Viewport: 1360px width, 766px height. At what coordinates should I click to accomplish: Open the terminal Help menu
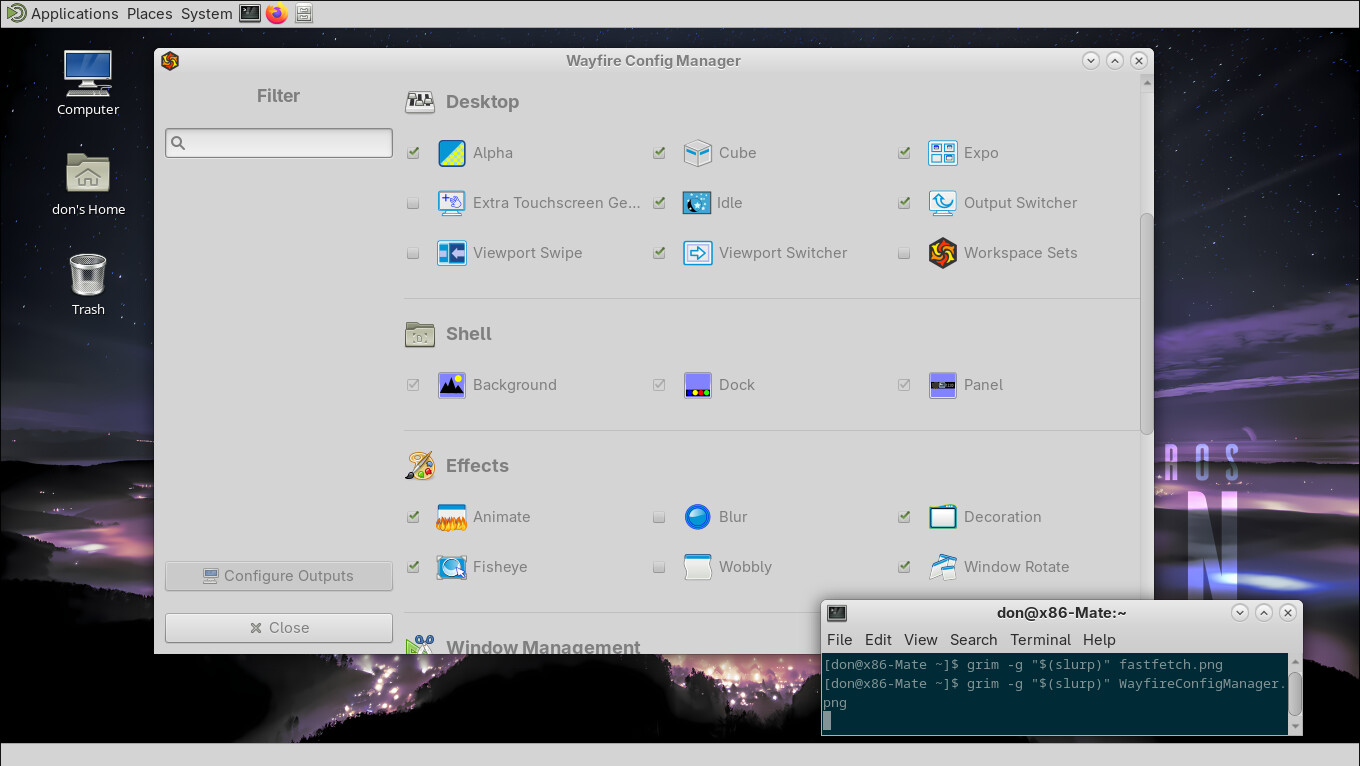coord(1099,640)
